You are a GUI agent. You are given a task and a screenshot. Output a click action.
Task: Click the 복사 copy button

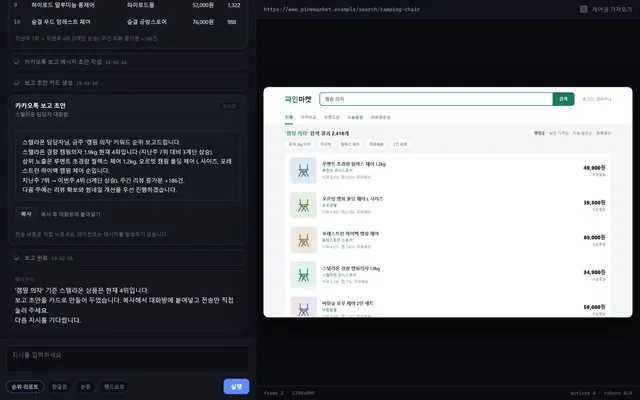[26, 214]
